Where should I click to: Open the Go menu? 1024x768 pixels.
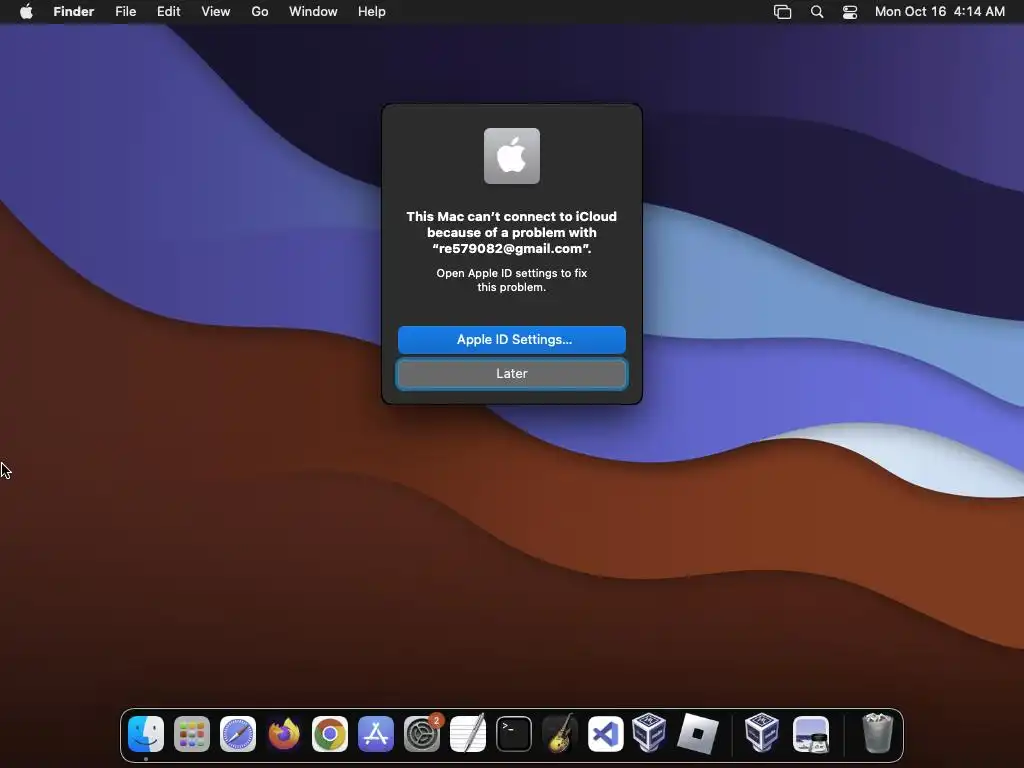[x=260, y=12]
